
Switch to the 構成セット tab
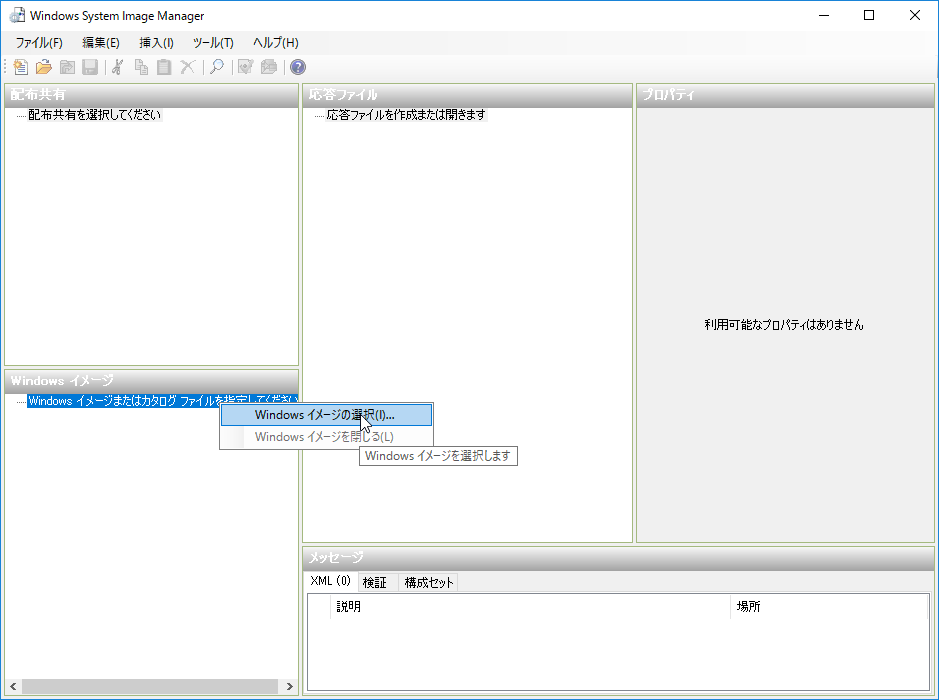click(x=429, y=583)
